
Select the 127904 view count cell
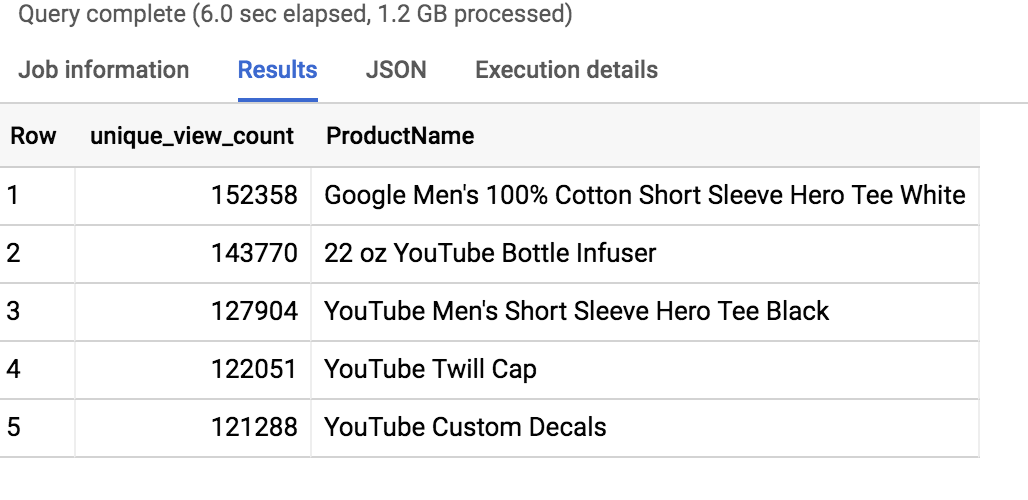(254, 311)
